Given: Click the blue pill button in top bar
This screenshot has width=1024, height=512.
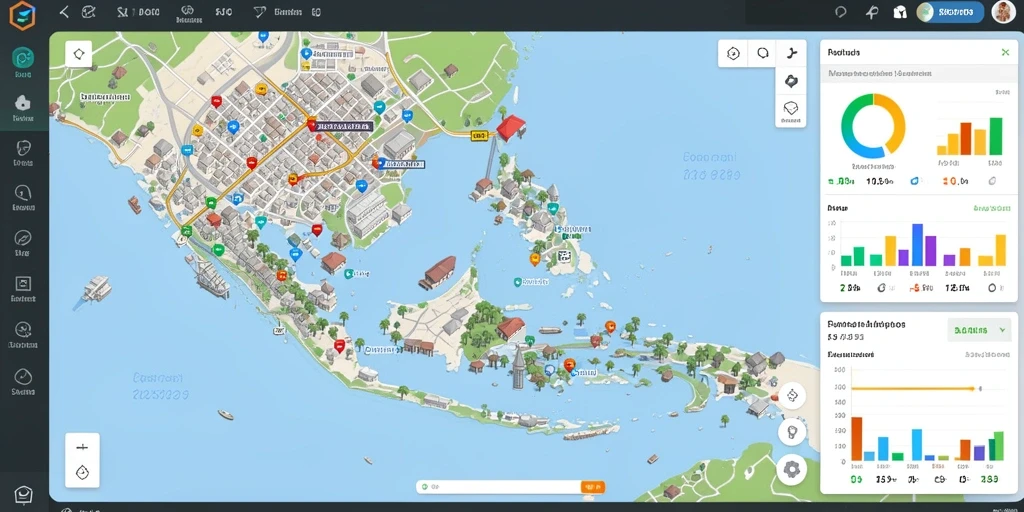Looking at the screenshot, I should [x=950, y=12].
